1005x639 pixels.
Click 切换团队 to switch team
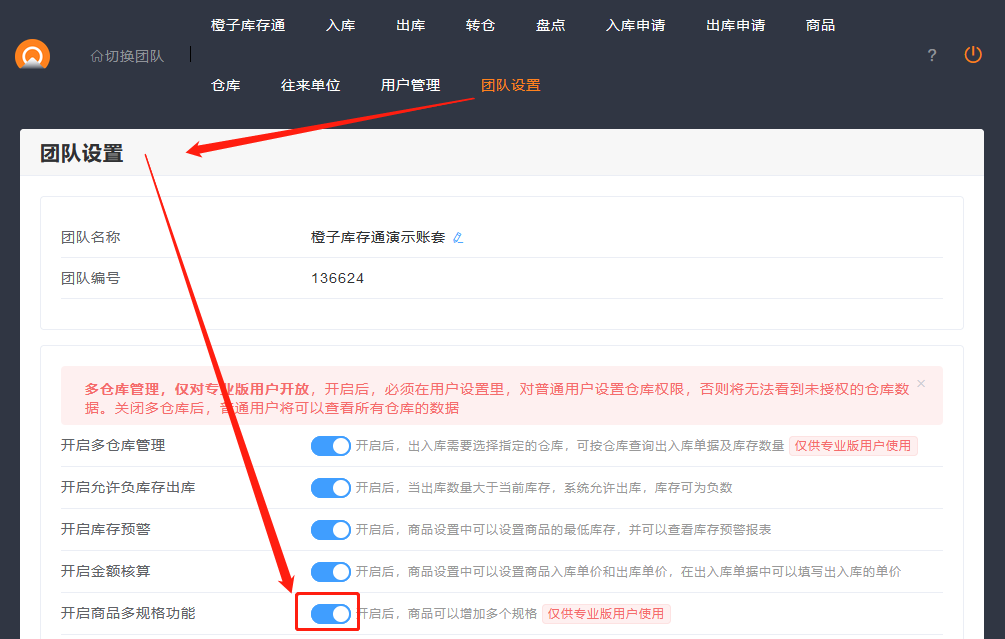(127, 56)
